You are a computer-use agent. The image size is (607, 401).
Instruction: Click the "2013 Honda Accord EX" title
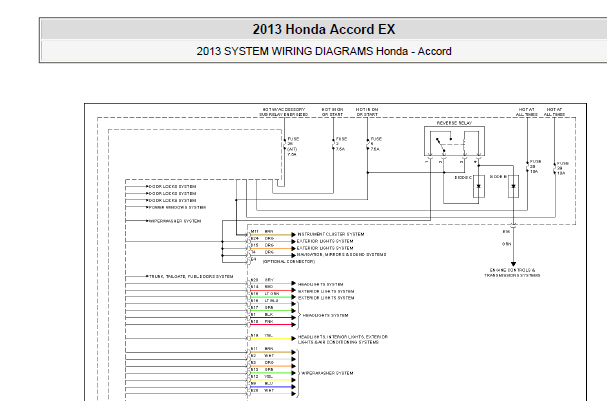pyautogui.click(x=324, y=29)
